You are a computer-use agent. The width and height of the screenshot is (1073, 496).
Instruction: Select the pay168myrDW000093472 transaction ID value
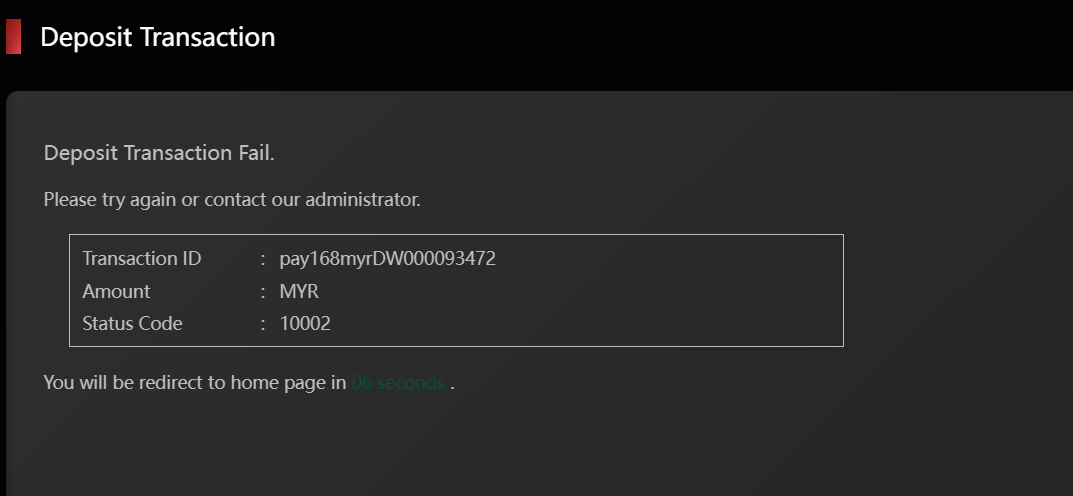(388, 259)
